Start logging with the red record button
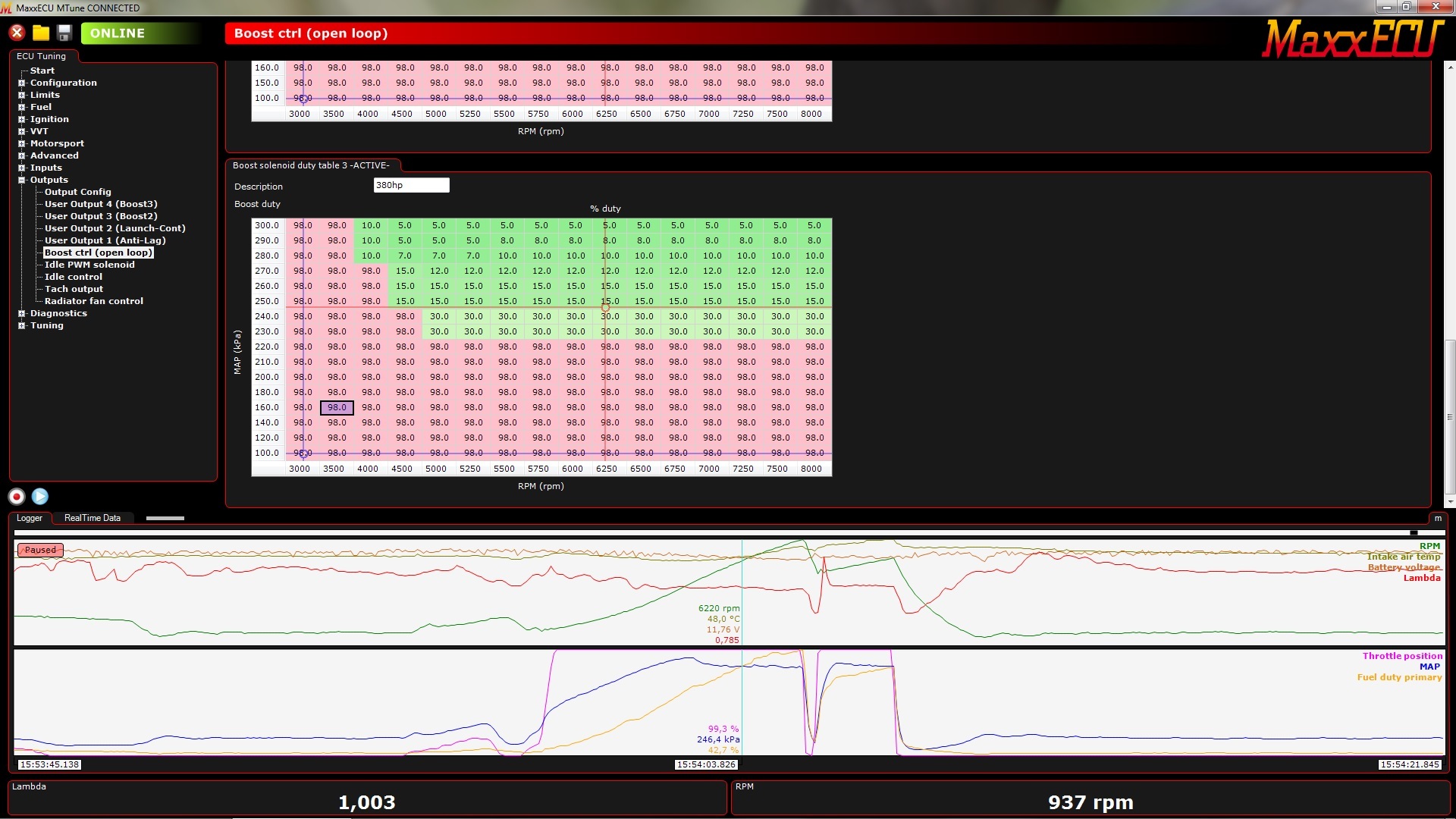The width and height of the screenshot is (1456, 819). click(17, 497)
